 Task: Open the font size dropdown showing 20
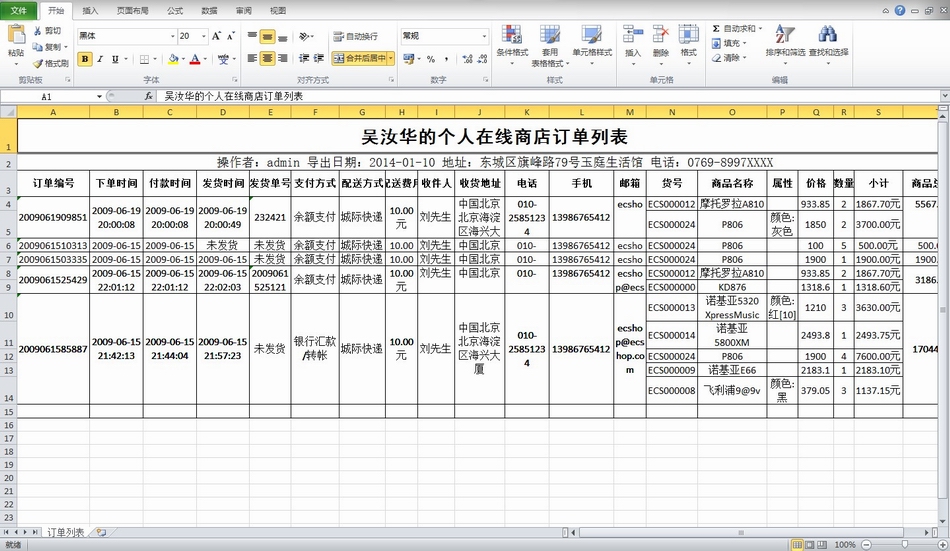(x=204, y=36)
